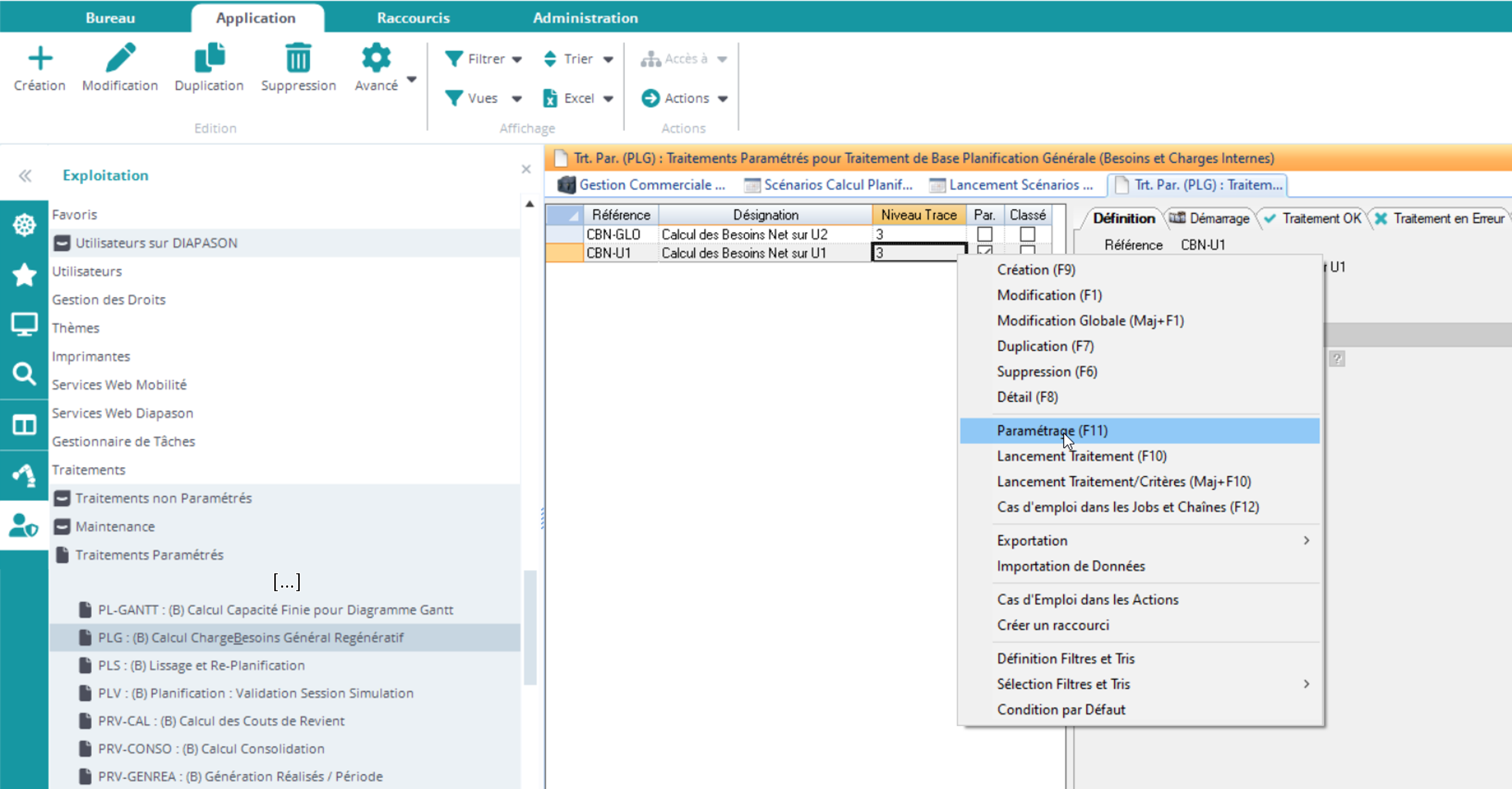Select Lancement Traitement (F10) menu entry
Screen dimensions: 1512x789
[1081, 456]
